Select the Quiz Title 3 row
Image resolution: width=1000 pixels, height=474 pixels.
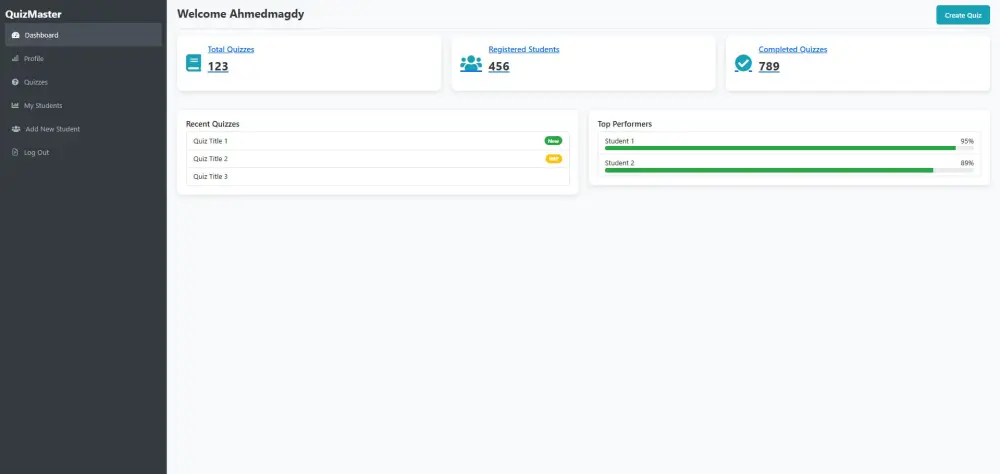click(378, 177)
